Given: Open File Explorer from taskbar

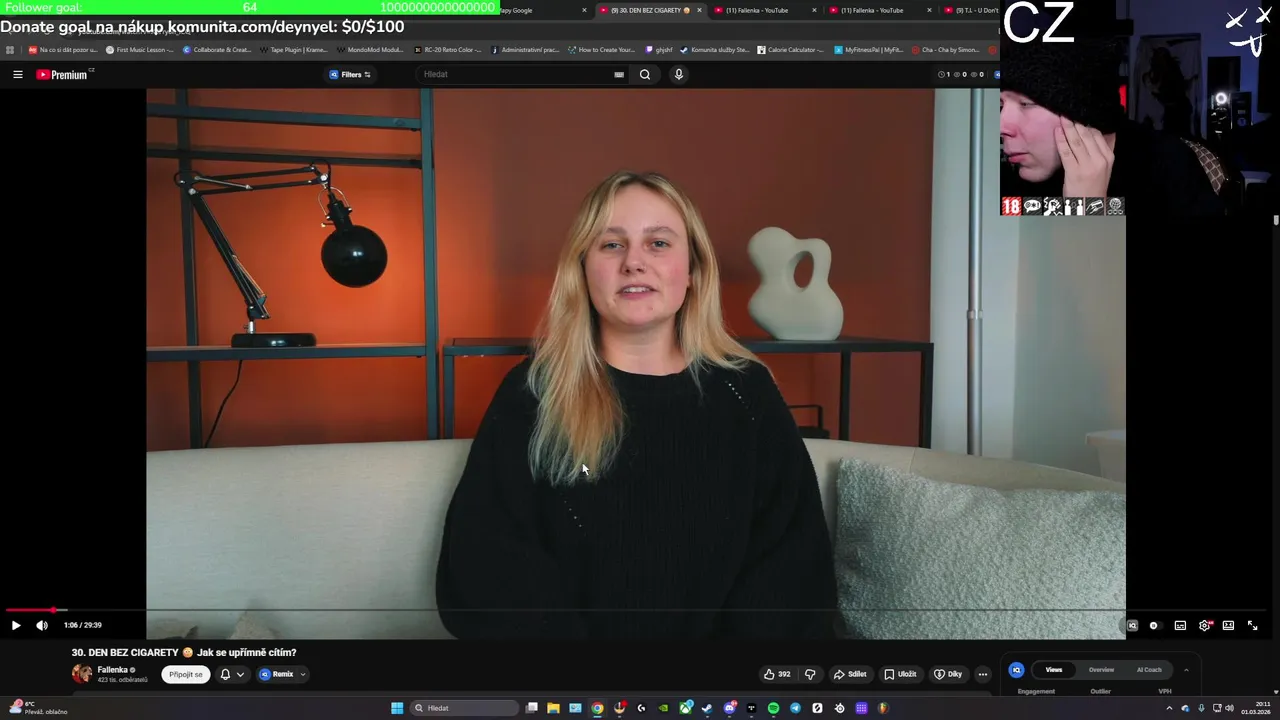Looking at the screenshot, I should point(553,708).
